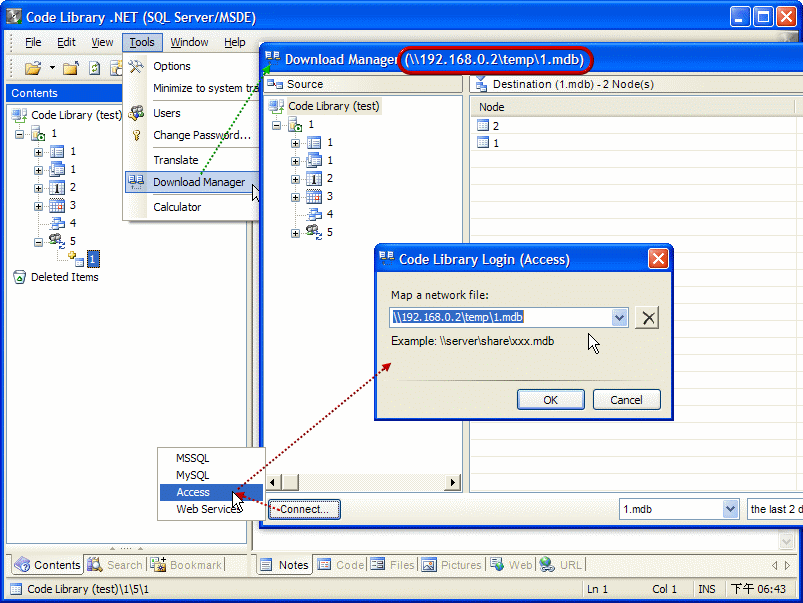Select highlighted child node 1 under 5
The image size is (803, 603).
93,259
